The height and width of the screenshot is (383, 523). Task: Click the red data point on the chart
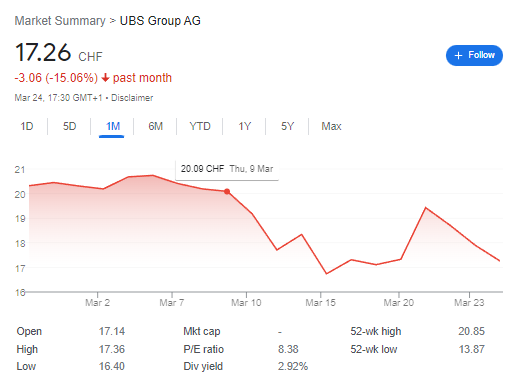point(227,192)
